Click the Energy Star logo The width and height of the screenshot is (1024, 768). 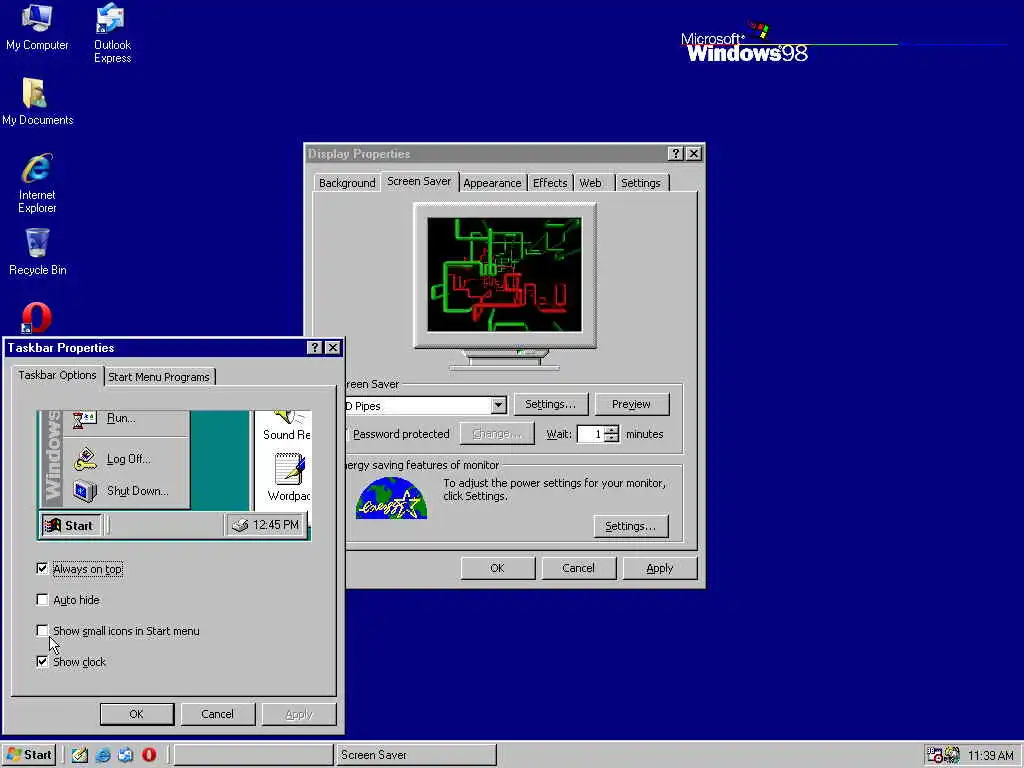pyautogui.click(x=391, y=498)
